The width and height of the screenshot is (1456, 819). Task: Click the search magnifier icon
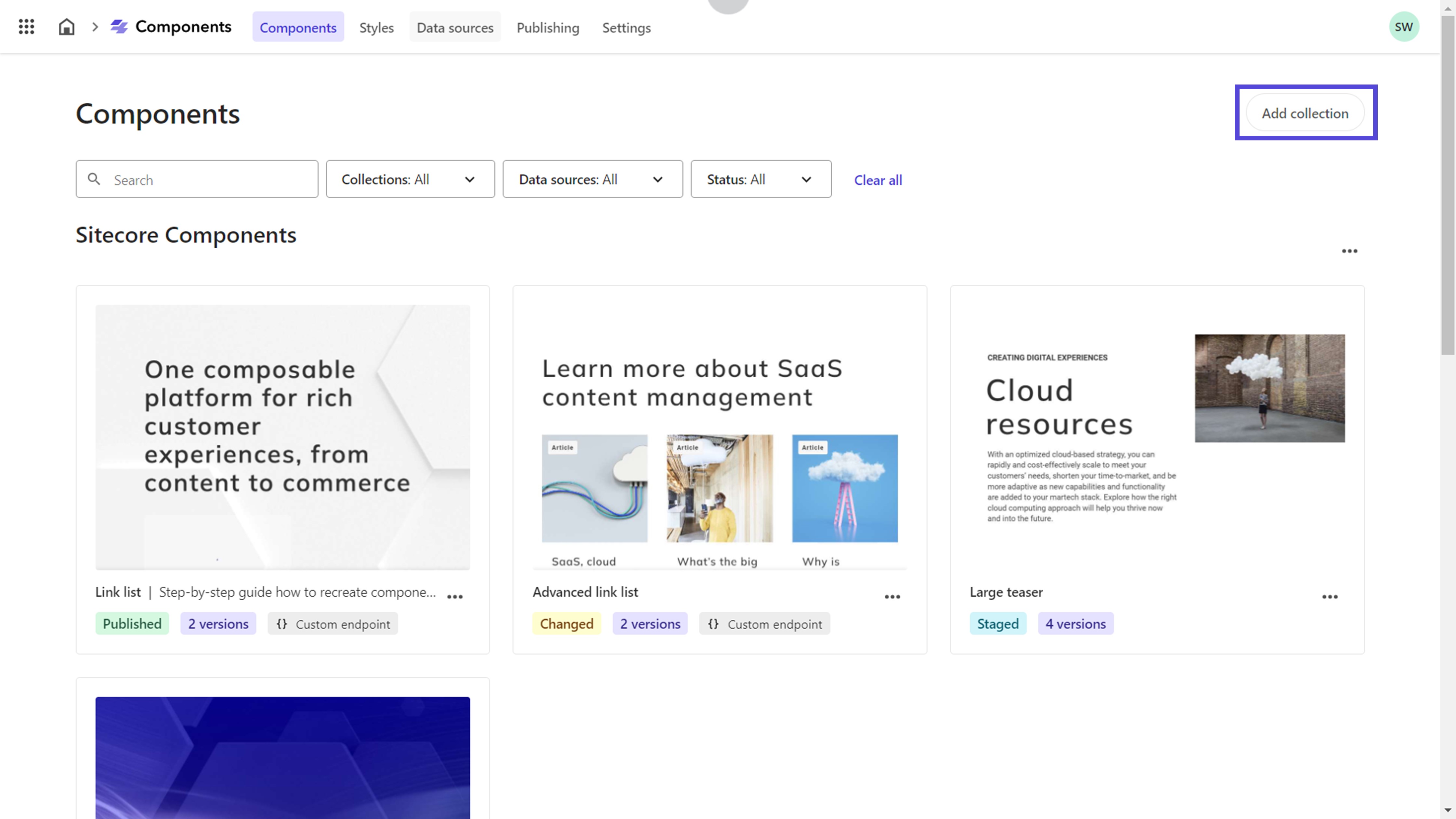click(94, 179)
